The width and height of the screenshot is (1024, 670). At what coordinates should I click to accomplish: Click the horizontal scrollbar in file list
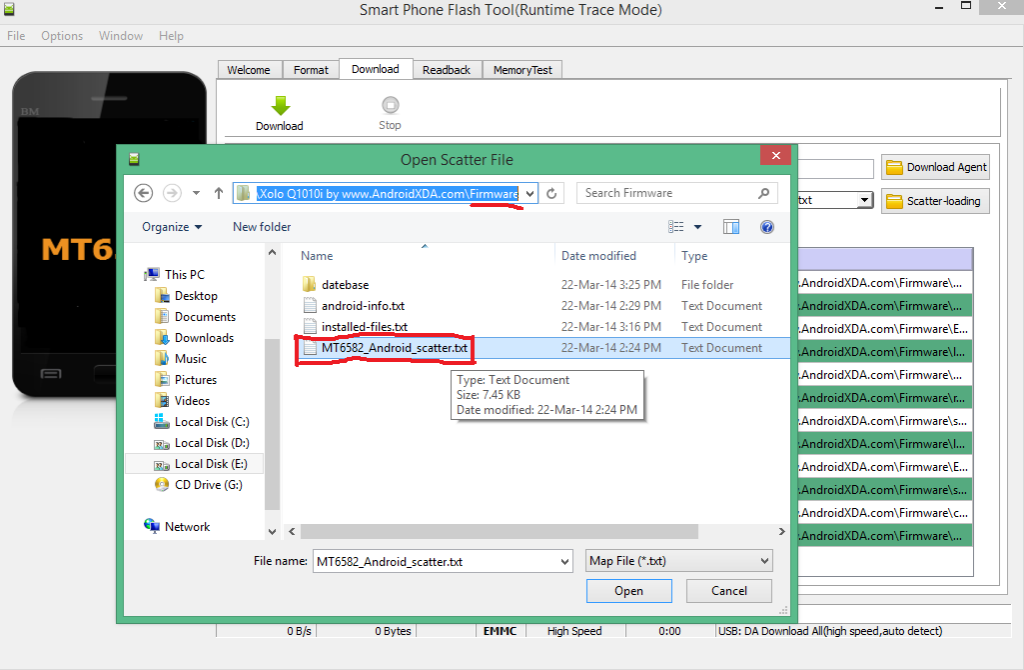(530, 531)
